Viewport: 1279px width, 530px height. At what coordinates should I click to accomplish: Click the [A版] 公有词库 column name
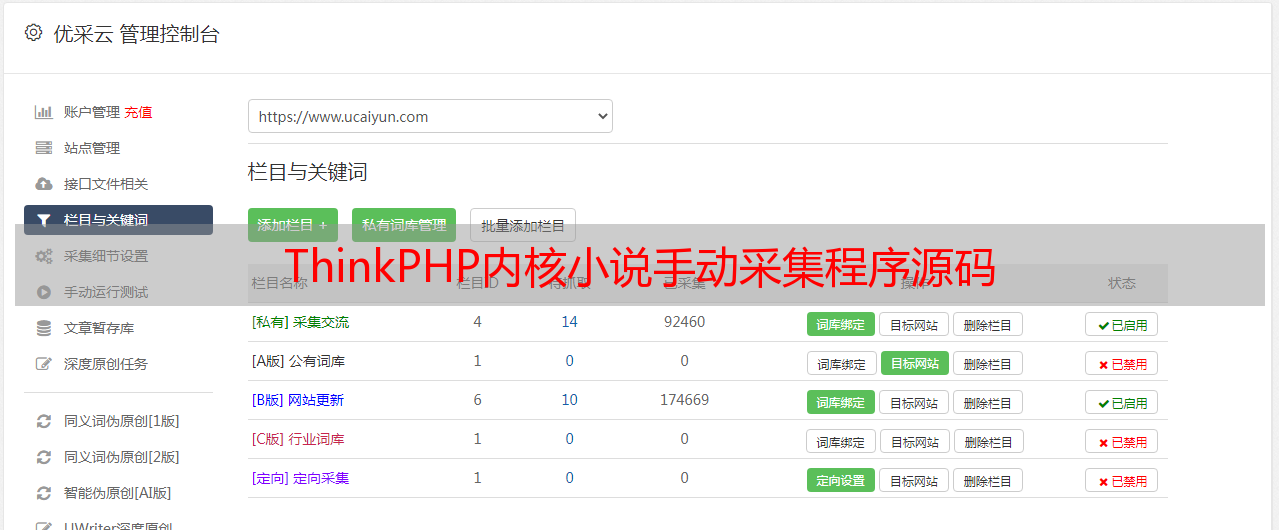[298, 361]
